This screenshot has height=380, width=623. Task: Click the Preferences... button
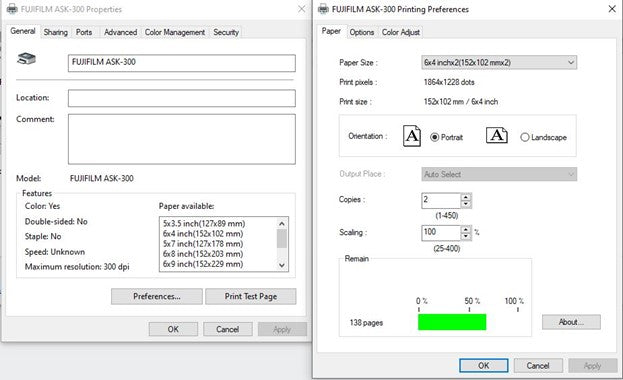157,297
